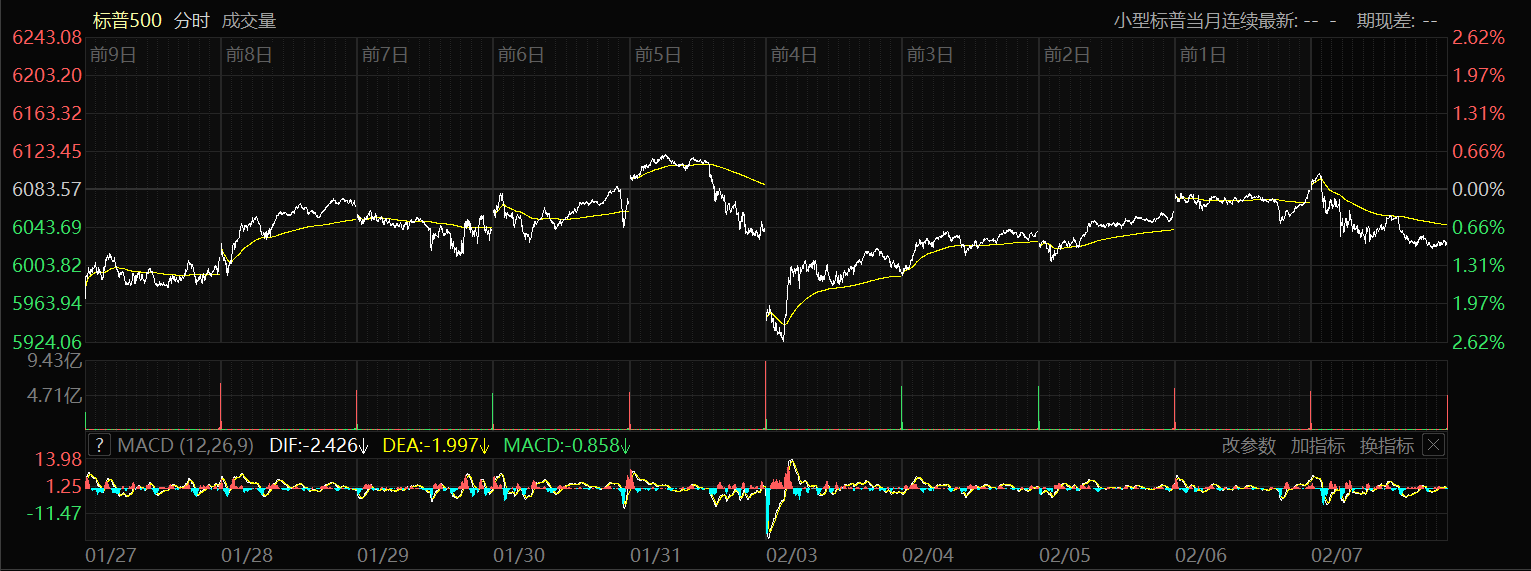Click the 0.00% percent axis label
The image size is (1531, 571).
coord(1478,189)
